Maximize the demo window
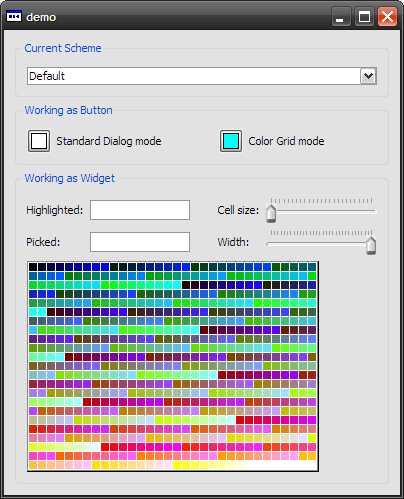 point(364,17)
